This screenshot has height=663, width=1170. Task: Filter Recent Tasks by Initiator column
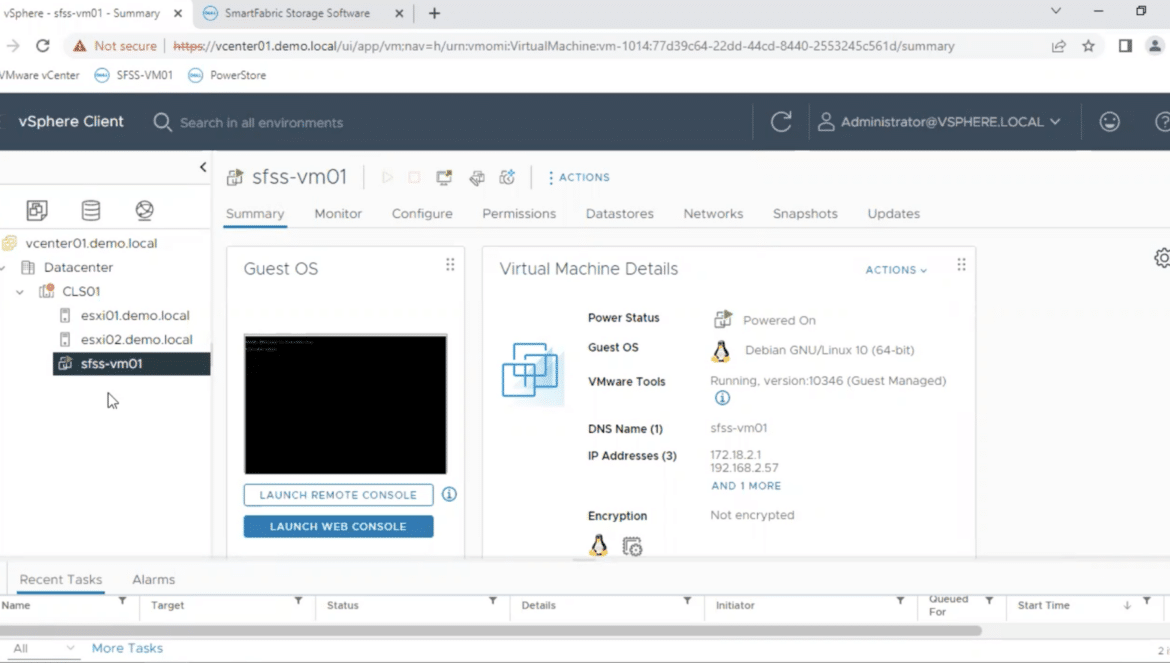pyautogui.click(x=901, y=601)
